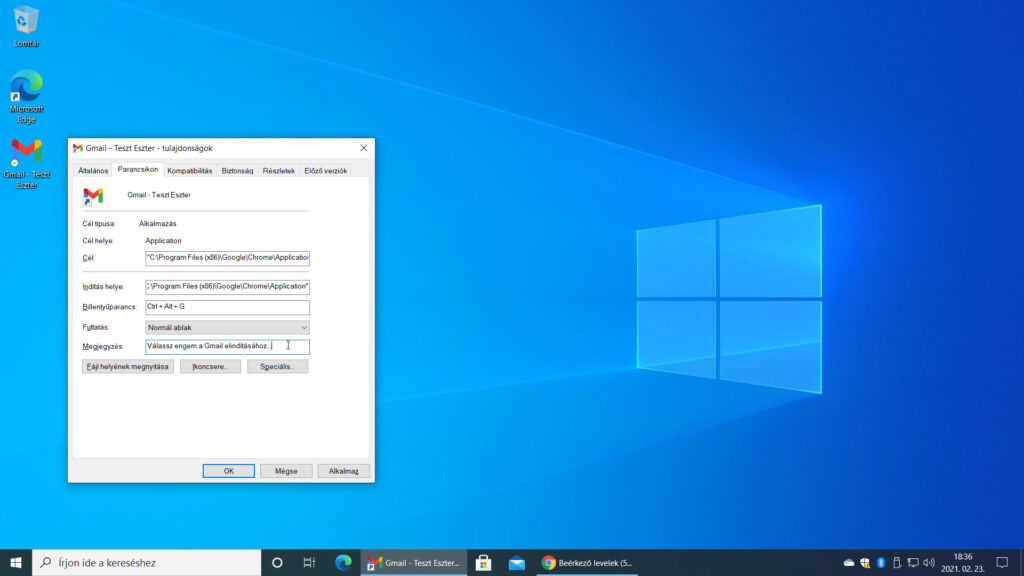Open the Mail app from taskbar
Screen dimensions: 1024x576
pos(517,562)
